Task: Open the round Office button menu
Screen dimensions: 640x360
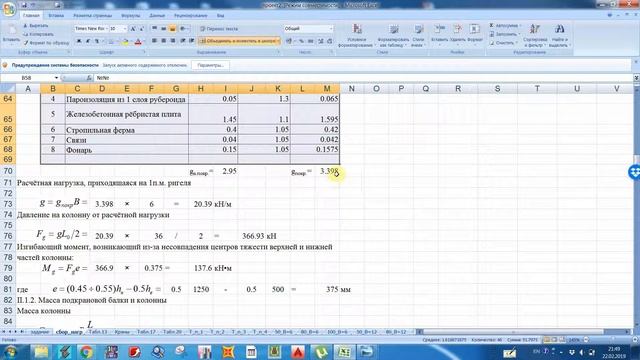Action: coord(9,9)
